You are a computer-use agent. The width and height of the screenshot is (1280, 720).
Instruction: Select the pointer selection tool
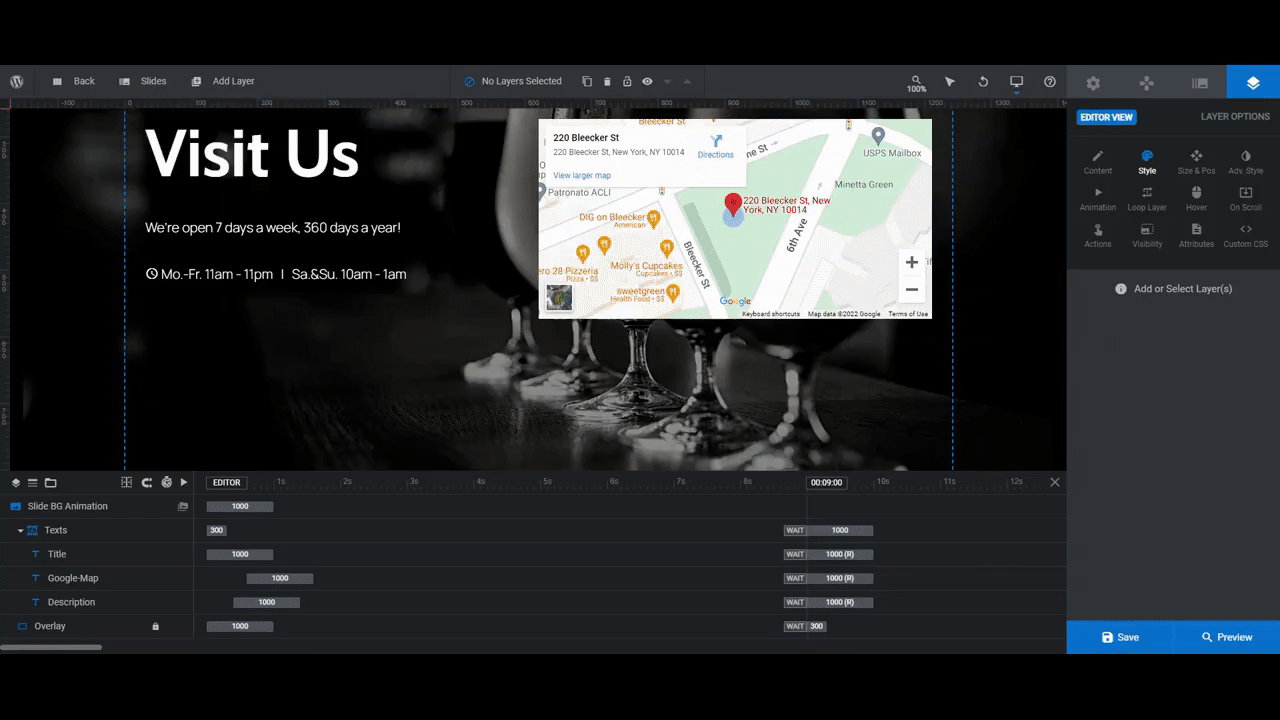click(950, 81)
